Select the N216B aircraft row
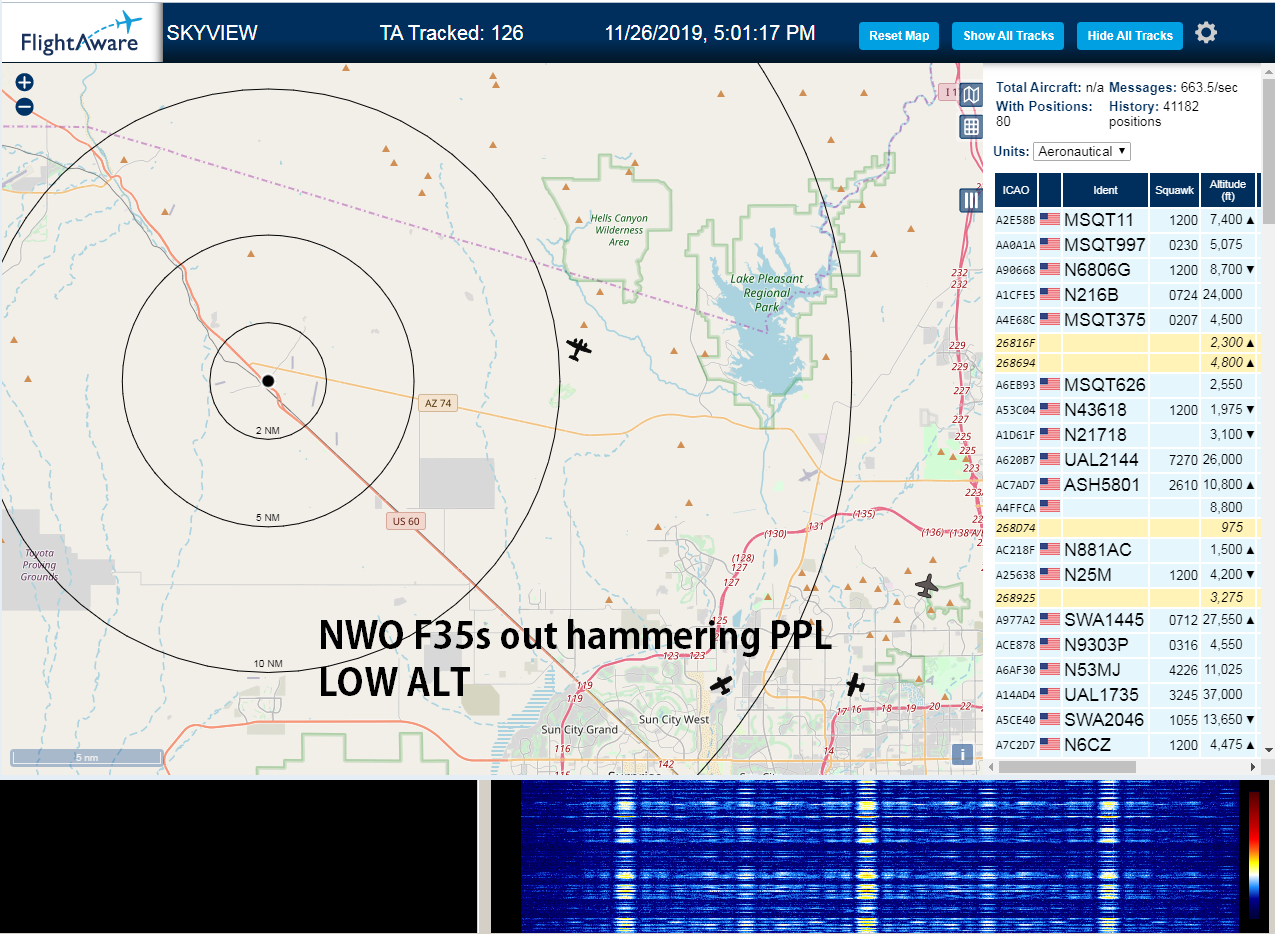Image resolution: width=1275 pixels, height=935 pixels. point(1125,295)
